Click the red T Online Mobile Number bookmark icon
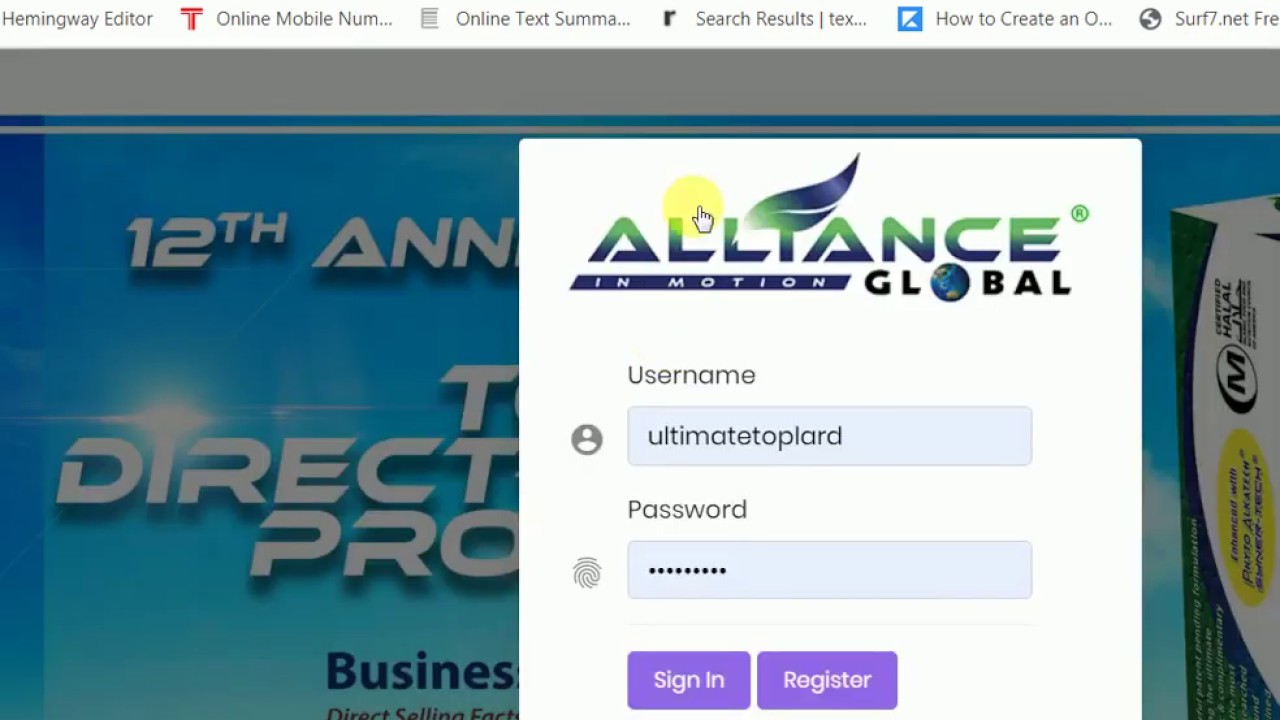This screenshot has height=720, width=1280. tap(191, 19)
